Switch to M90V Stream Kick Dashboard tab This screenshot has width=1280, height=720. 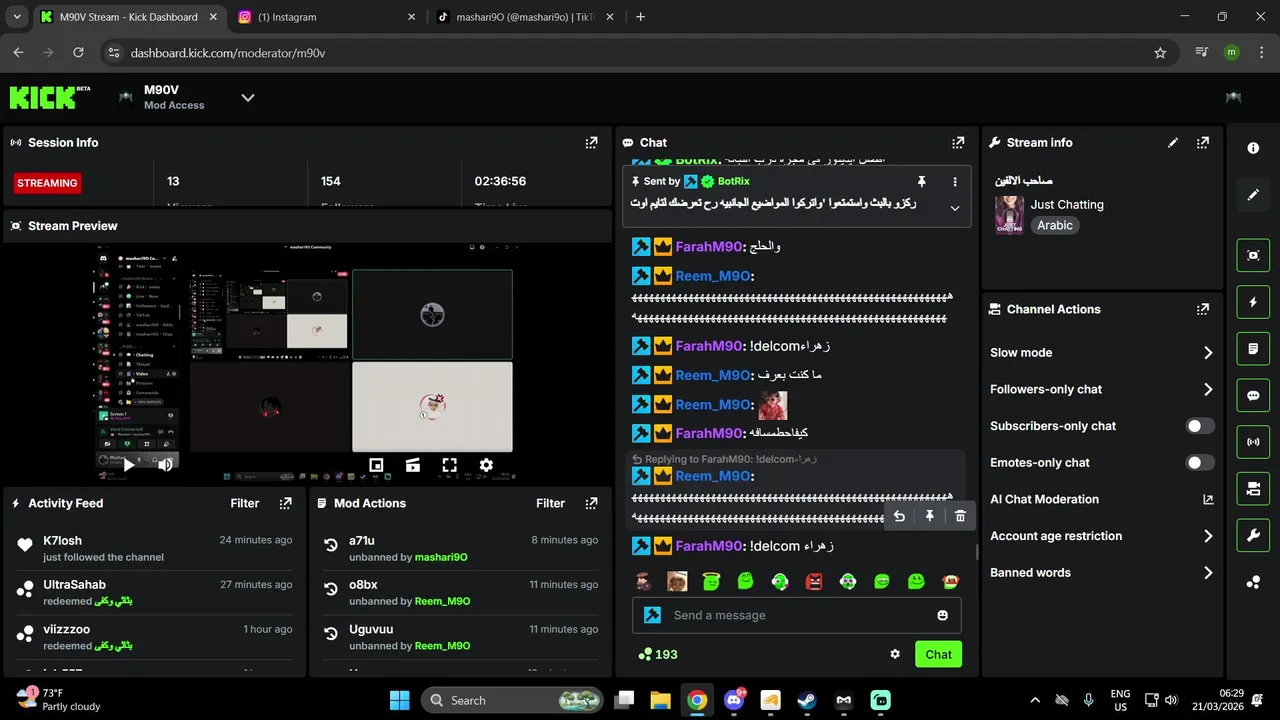130,17
